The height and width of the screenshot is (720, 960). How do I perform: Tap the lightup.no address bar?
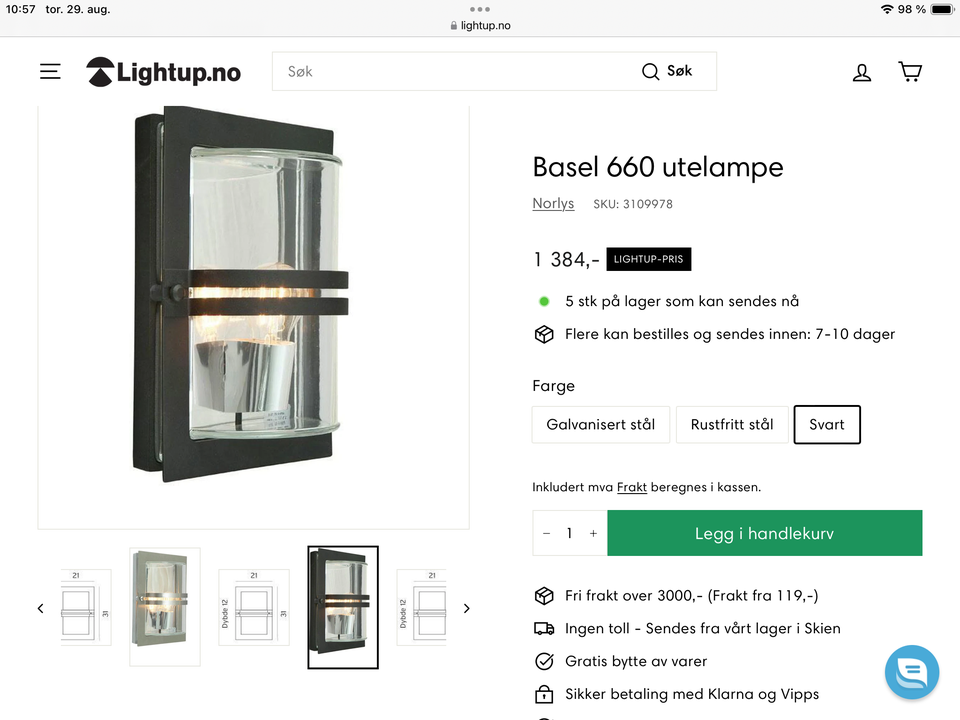(480, 25)
